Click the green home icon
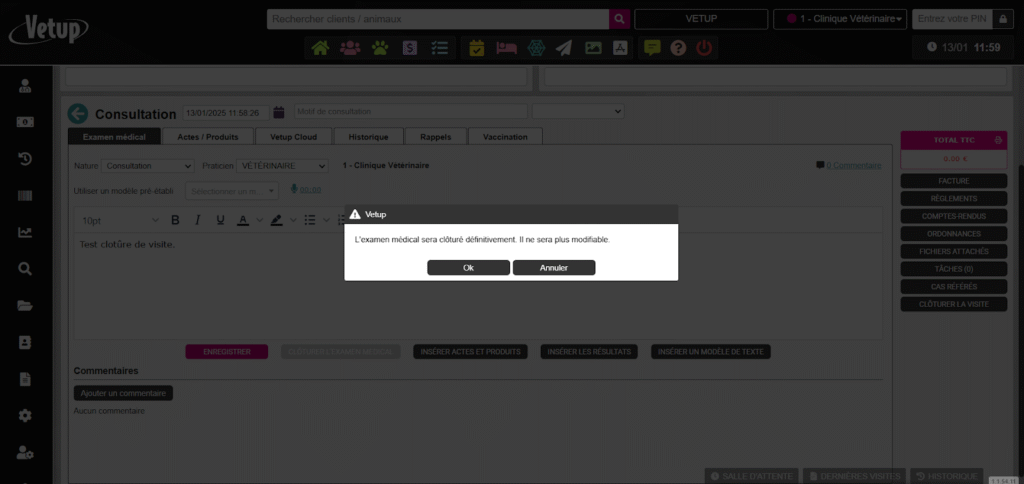 click(x=320, y=48)
